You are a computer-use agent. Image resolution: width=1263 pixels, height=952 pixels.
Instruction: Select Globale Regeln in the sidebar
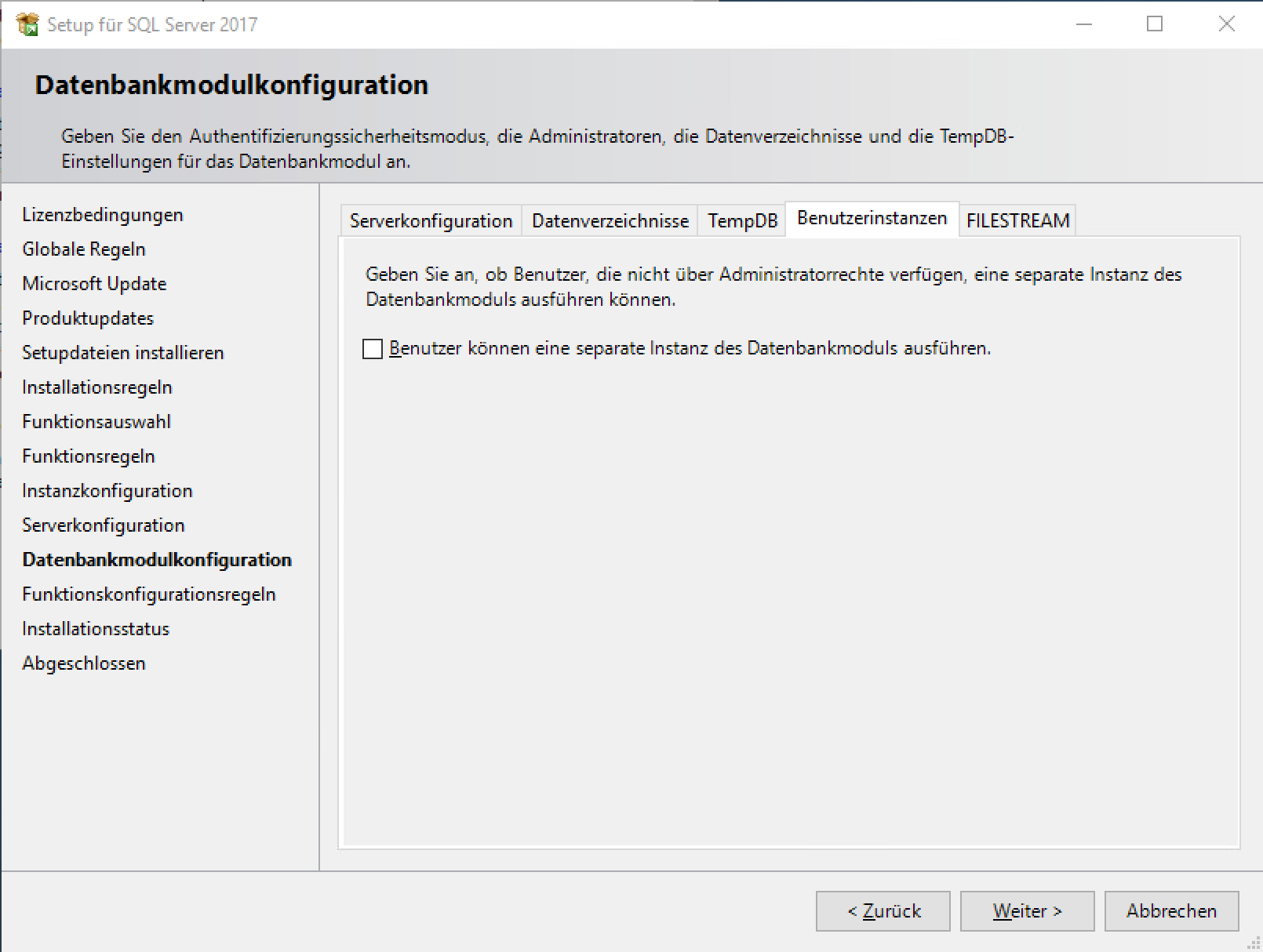[x=84, y=249]
